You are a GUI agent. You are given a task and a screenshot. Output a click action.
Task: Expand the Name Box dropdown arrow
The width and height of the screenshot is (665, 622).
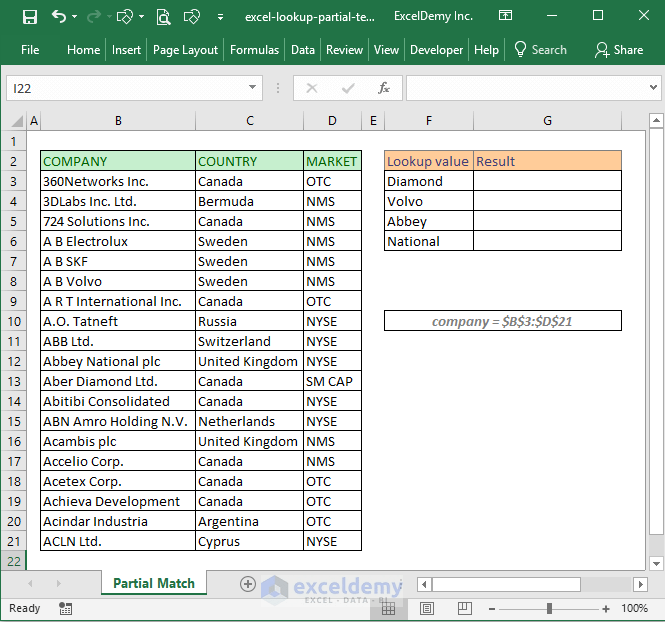[252, 87]
